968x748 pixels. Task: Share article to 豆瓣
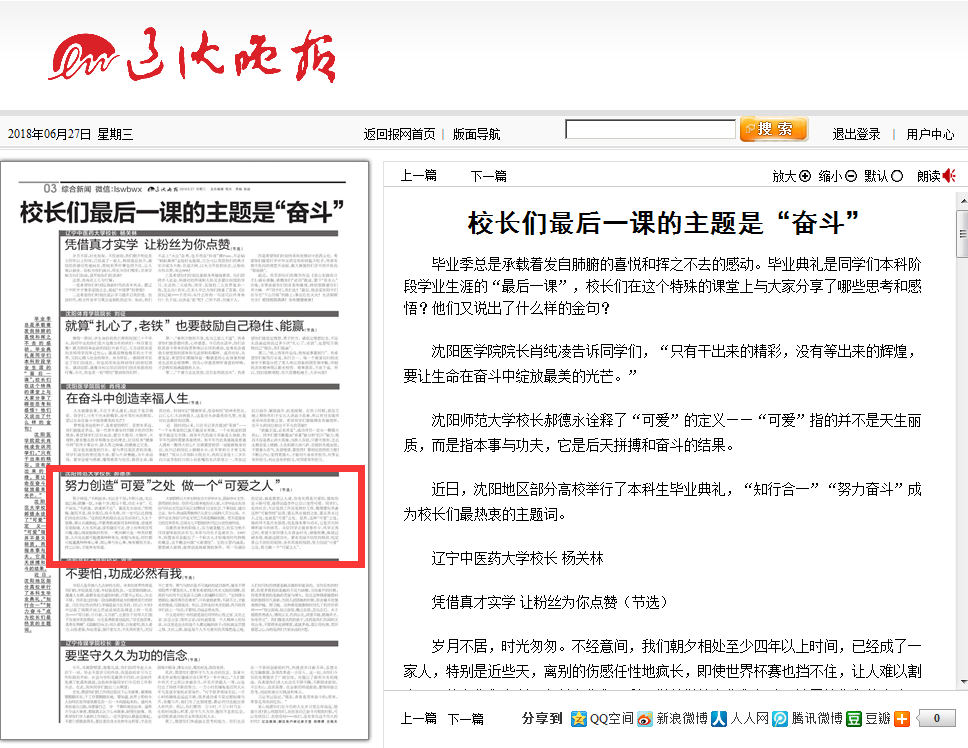[867, 718]
